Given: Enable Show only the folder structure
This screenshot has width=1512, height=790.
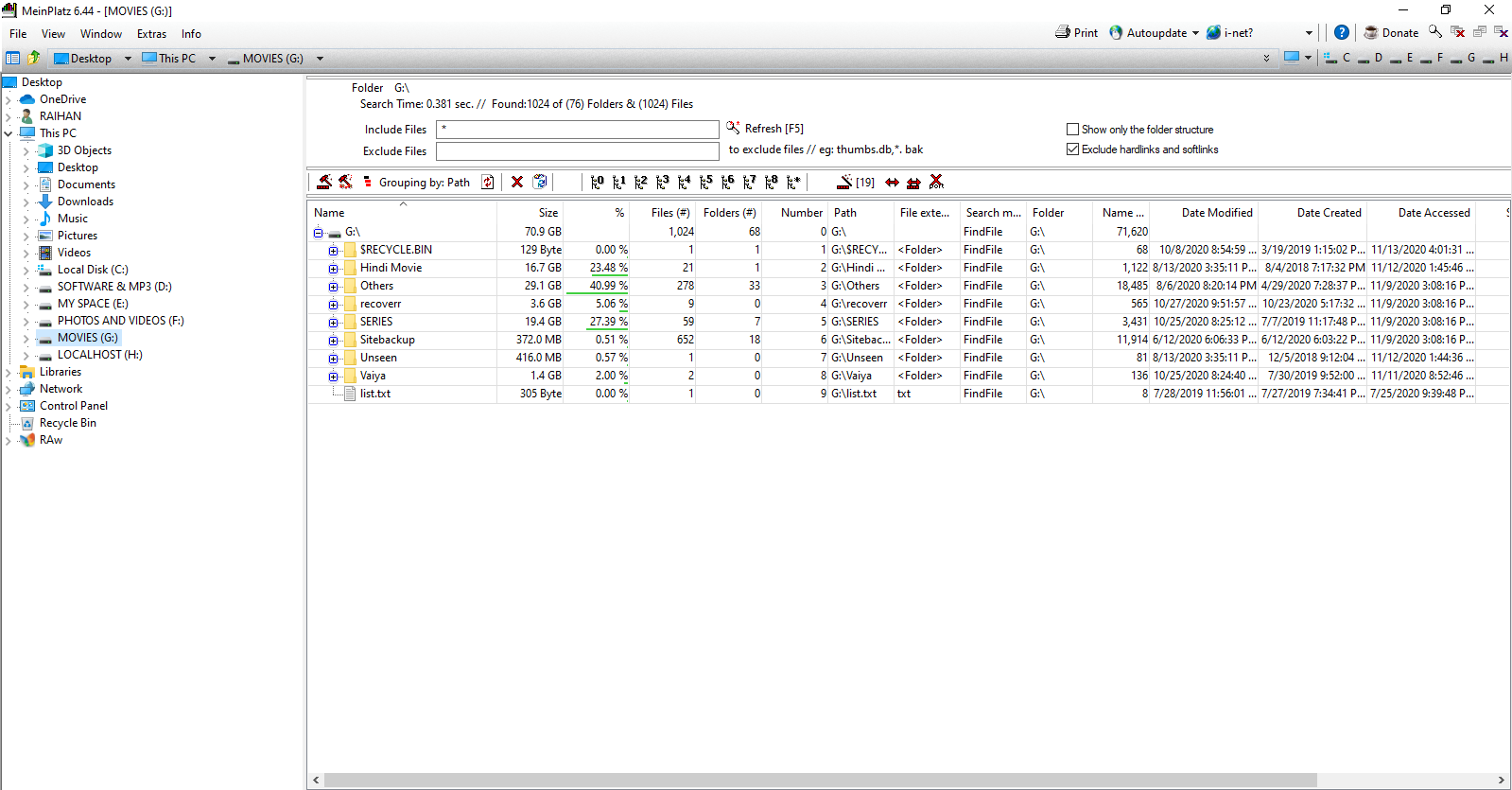Looking at the screenshot, I should pyautogui.click(x=1072, y=130).
